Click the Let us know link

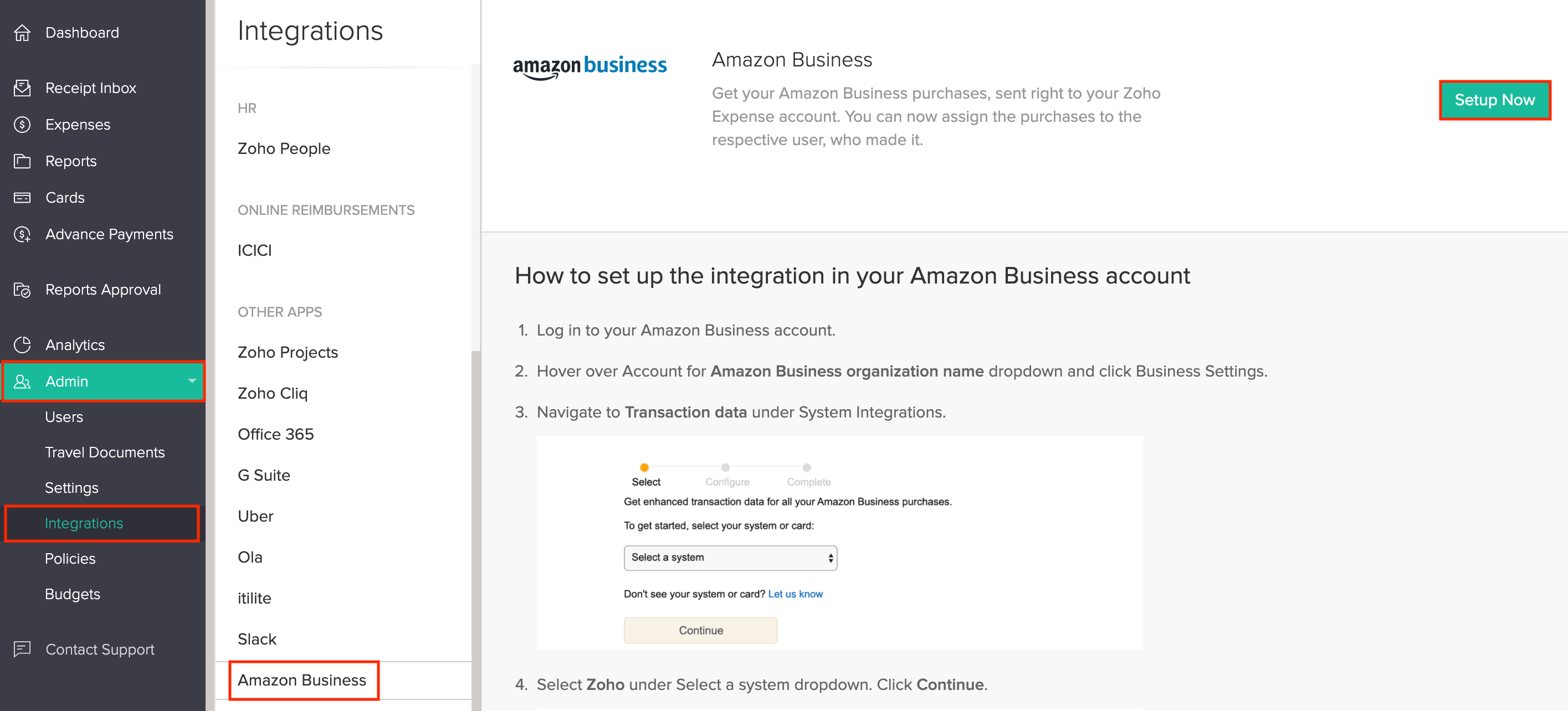coord(795,594)
